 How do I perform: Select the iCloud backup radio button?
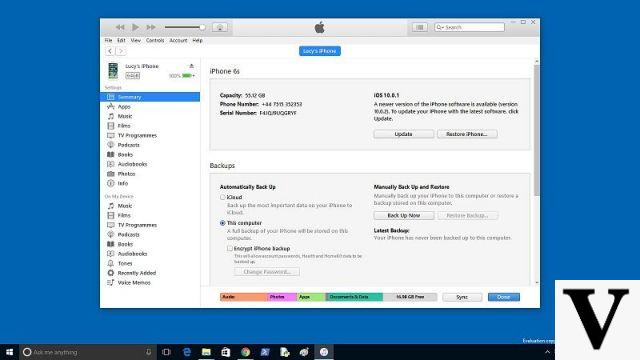click(x=223, y=197)
